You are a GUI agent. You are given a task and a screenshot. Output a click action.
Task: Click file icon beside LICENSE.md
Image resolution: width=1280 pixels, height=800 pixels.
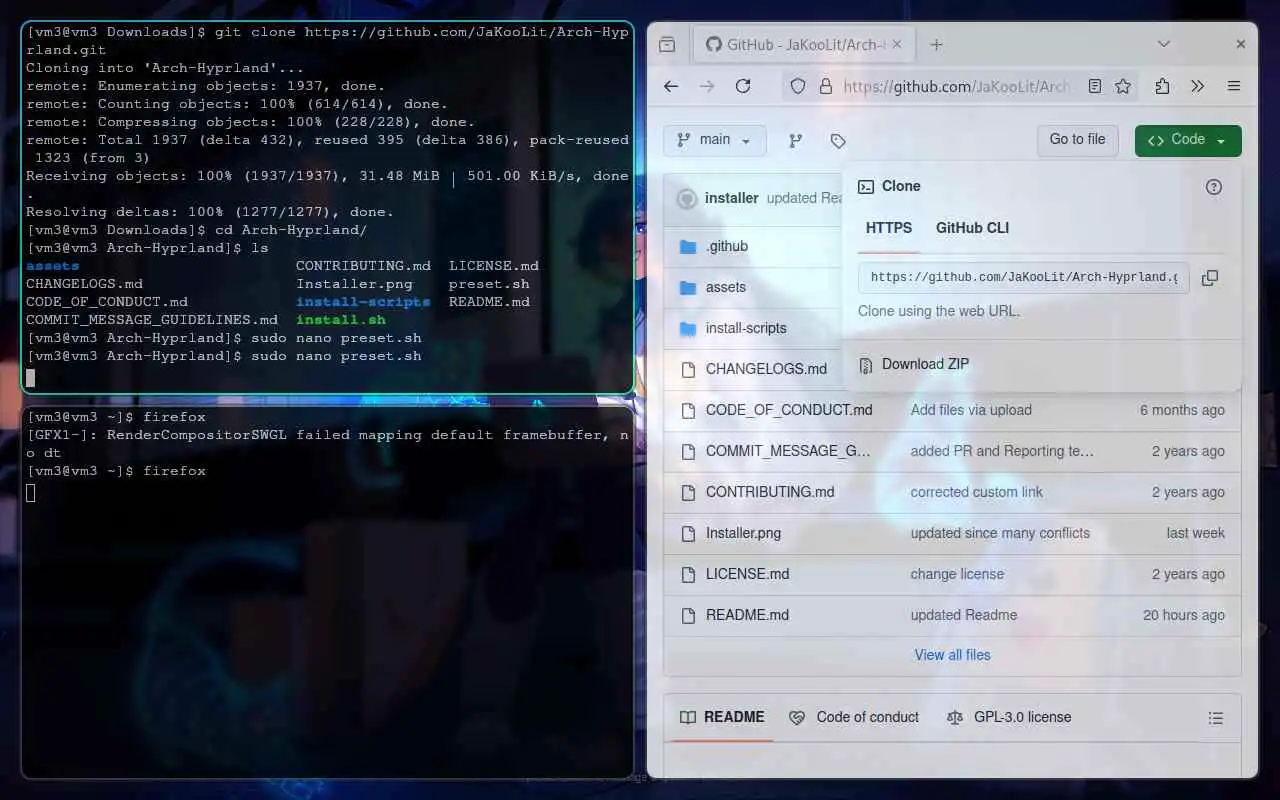coord(688,574)
